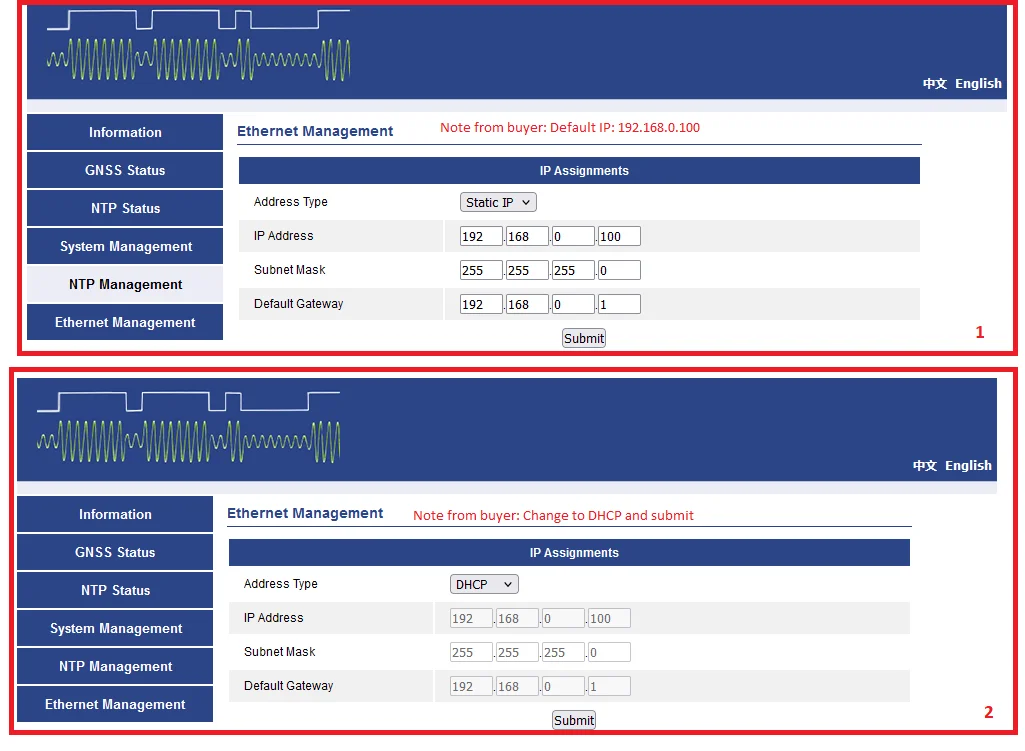This screenshot has width=1025, height=751.
Task: Select Ethernet Management in bottom panel
Action: tap(115, 704)
